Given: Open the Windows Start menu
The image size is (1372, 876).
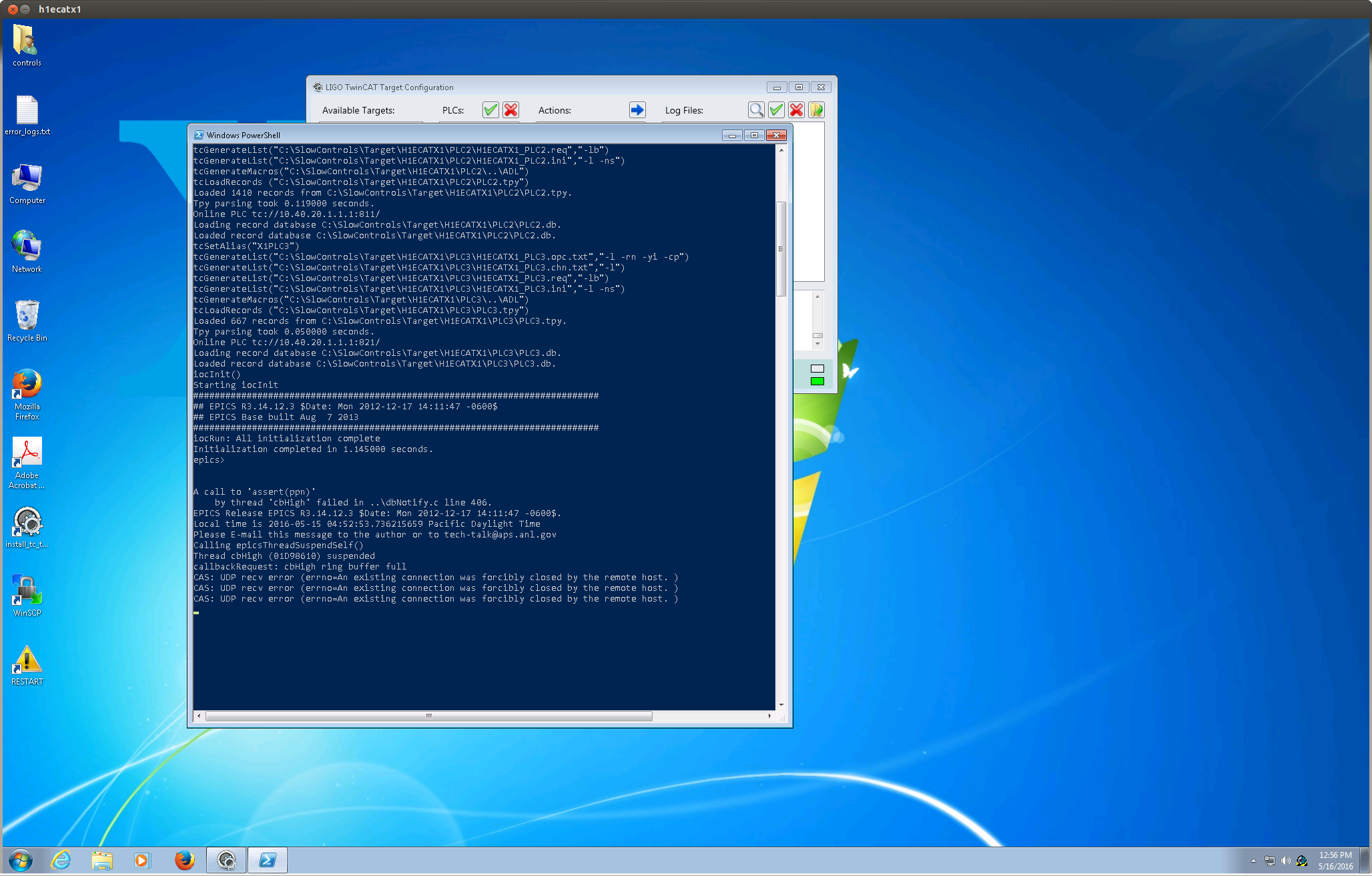Looking at the screenshot, I should (x=20, y=860).
